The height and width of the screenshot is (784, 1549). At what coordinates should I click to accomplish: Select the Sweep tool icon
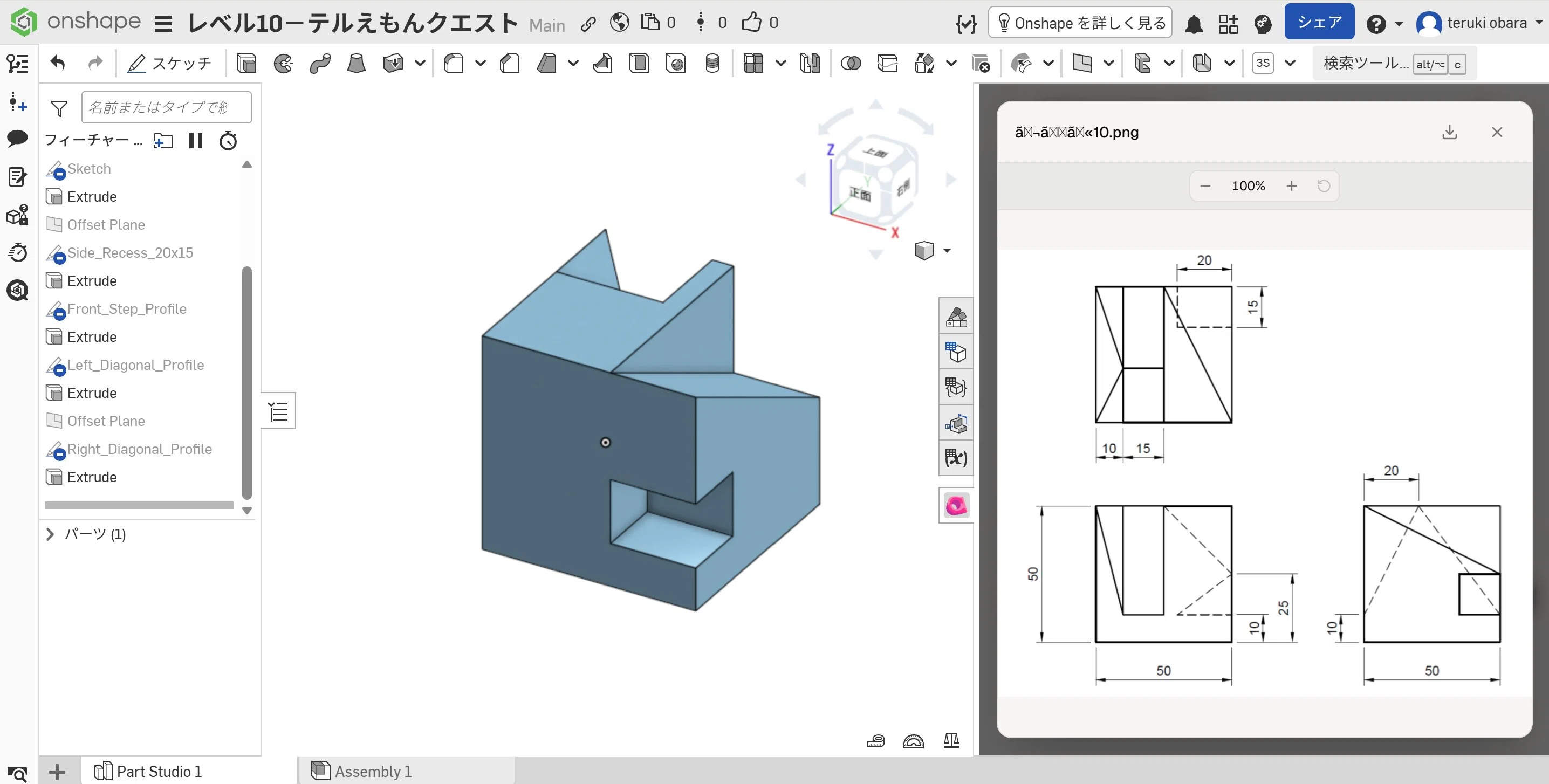point(320,63)
